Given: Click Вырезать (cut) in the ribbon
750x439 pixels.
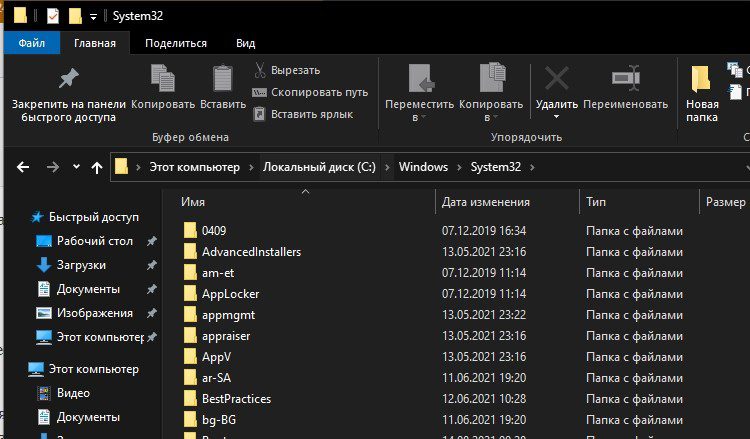Looking at the screenshot, I should (x=287, y=70).
